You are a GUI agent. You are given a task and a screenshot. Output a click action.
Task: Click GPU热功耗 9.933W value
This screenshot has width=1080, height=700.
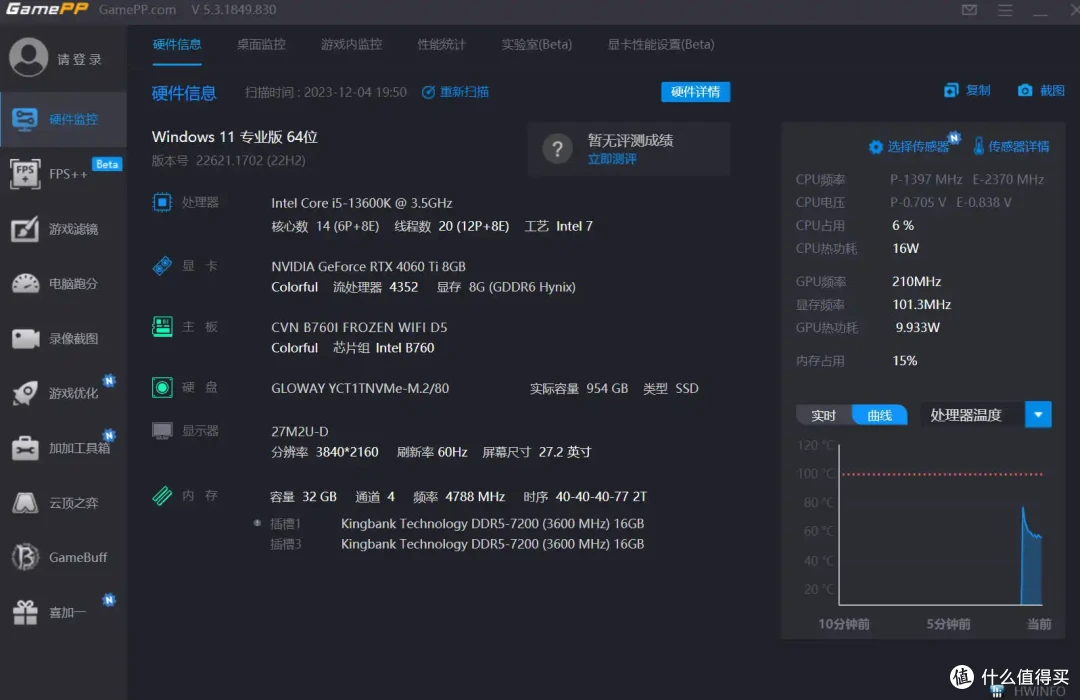917,327
